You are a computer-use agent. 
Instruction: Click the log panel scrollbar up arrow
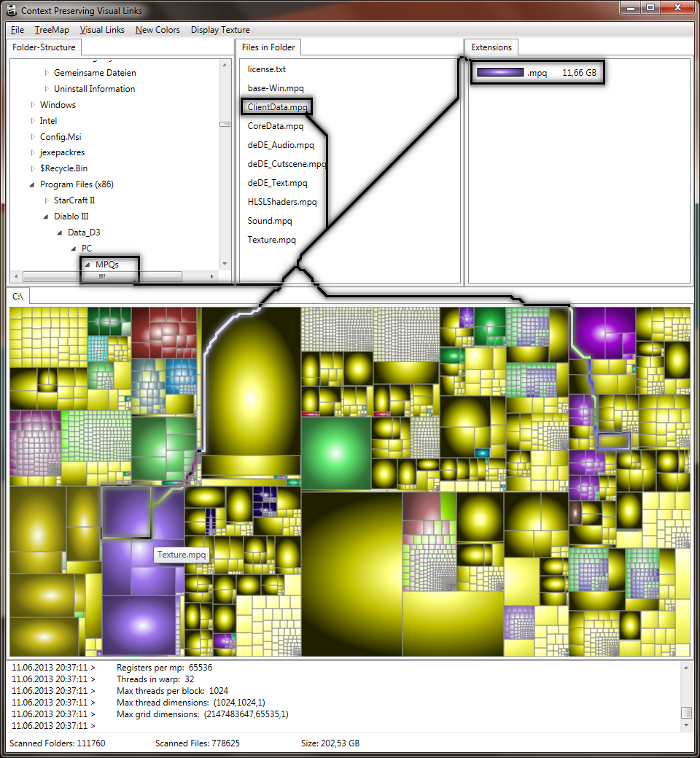[685, 668]
